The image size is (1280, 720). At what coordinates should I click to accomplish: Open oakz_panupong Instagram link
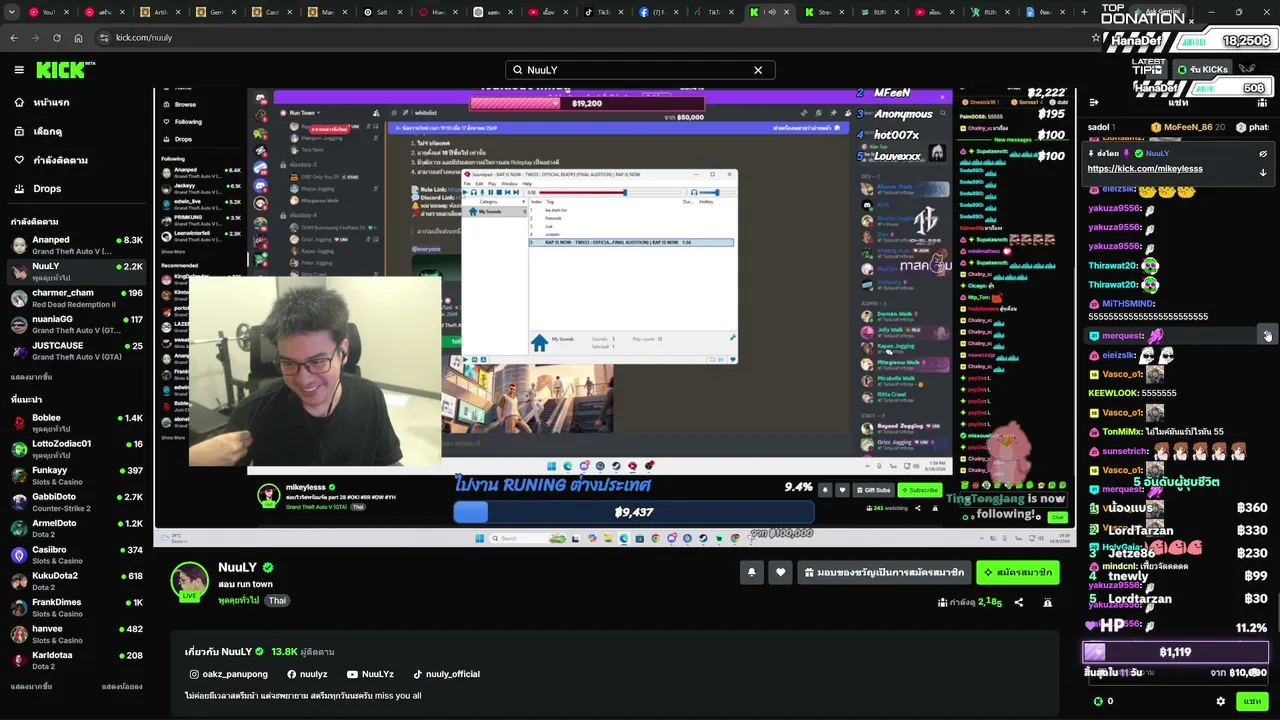tap(229, 674)
